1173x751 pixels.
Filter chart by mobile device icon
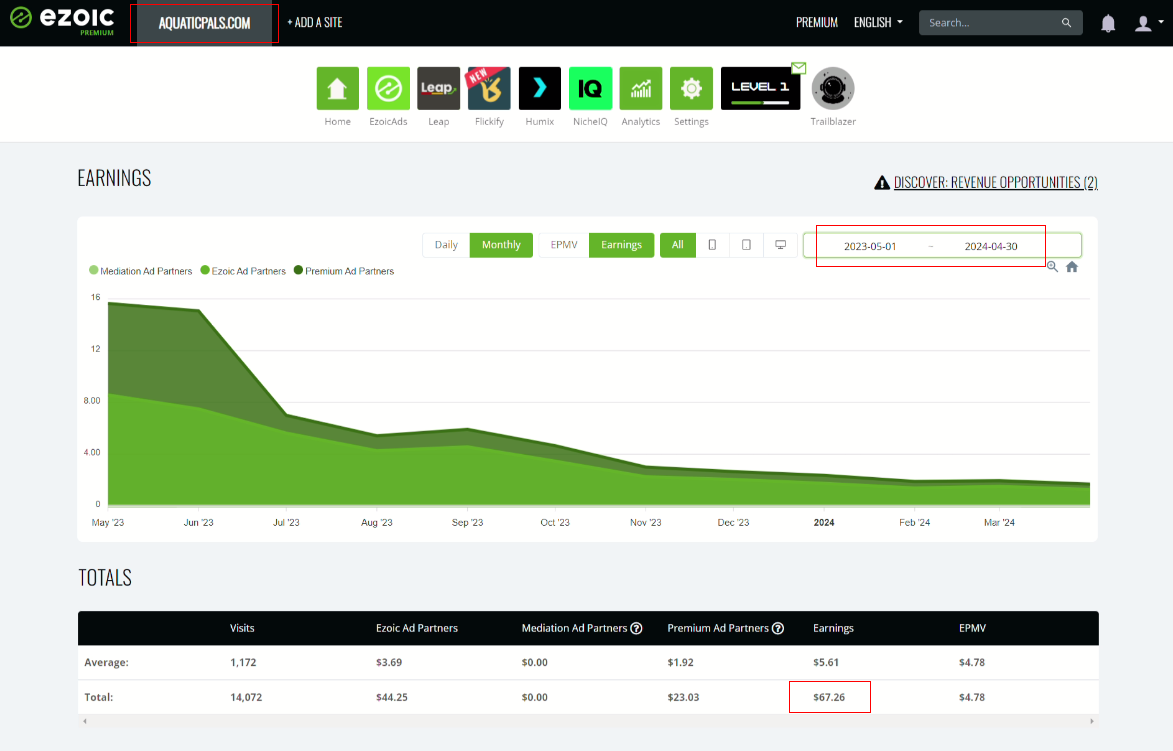click(x=712, y=245)
